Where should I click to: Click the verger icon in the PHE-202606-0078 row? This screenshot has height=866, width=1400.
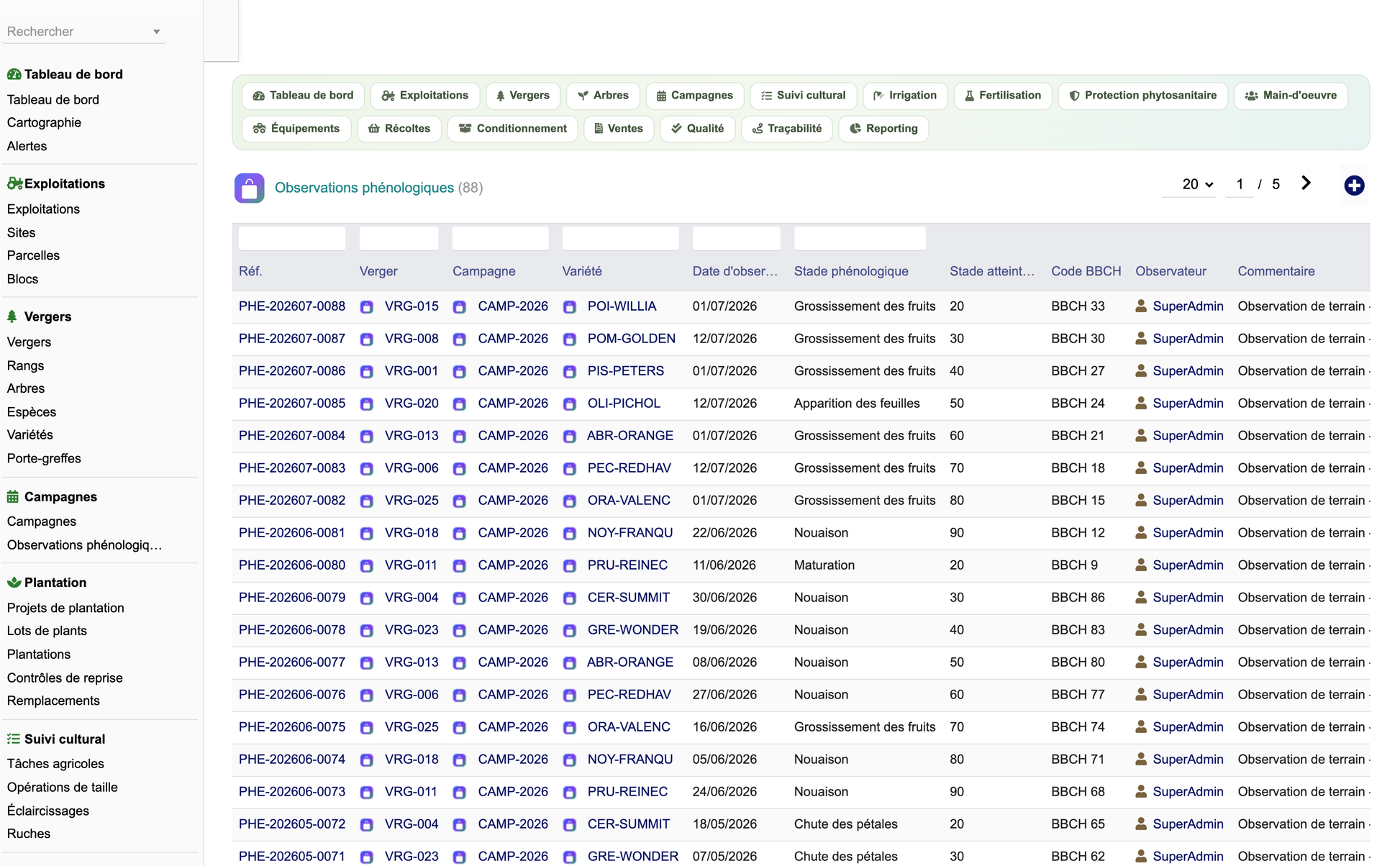pyautogui.click(x=367, y=631)
